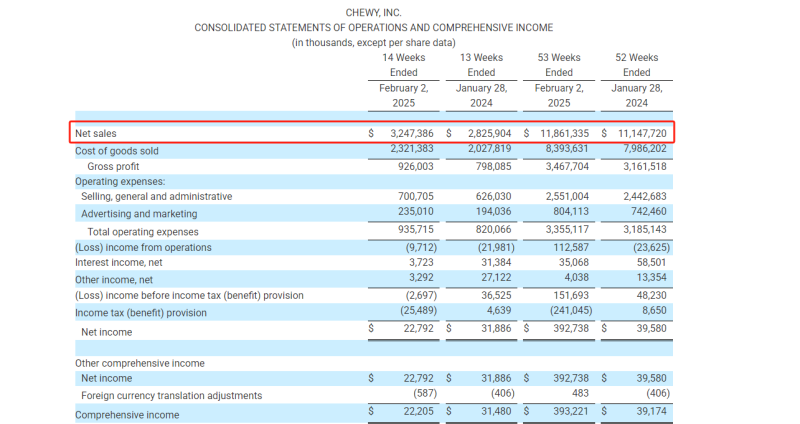Click the Foreign currency translation adjustments label
The height and width of the screenshot is (424, 800).
pos(171,395)
